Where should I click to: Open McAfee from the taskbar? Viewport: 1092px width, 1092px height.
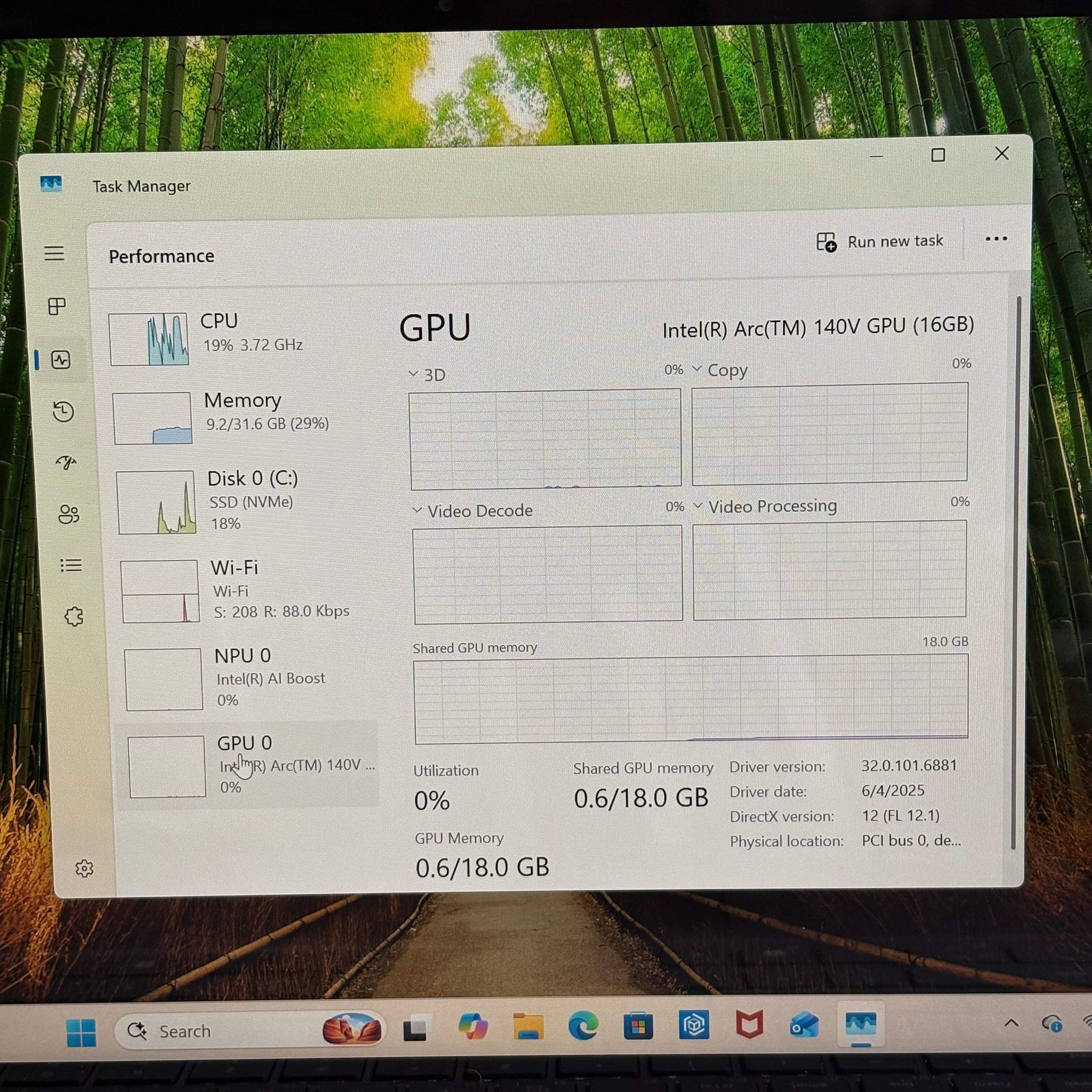pos(749,1024)
